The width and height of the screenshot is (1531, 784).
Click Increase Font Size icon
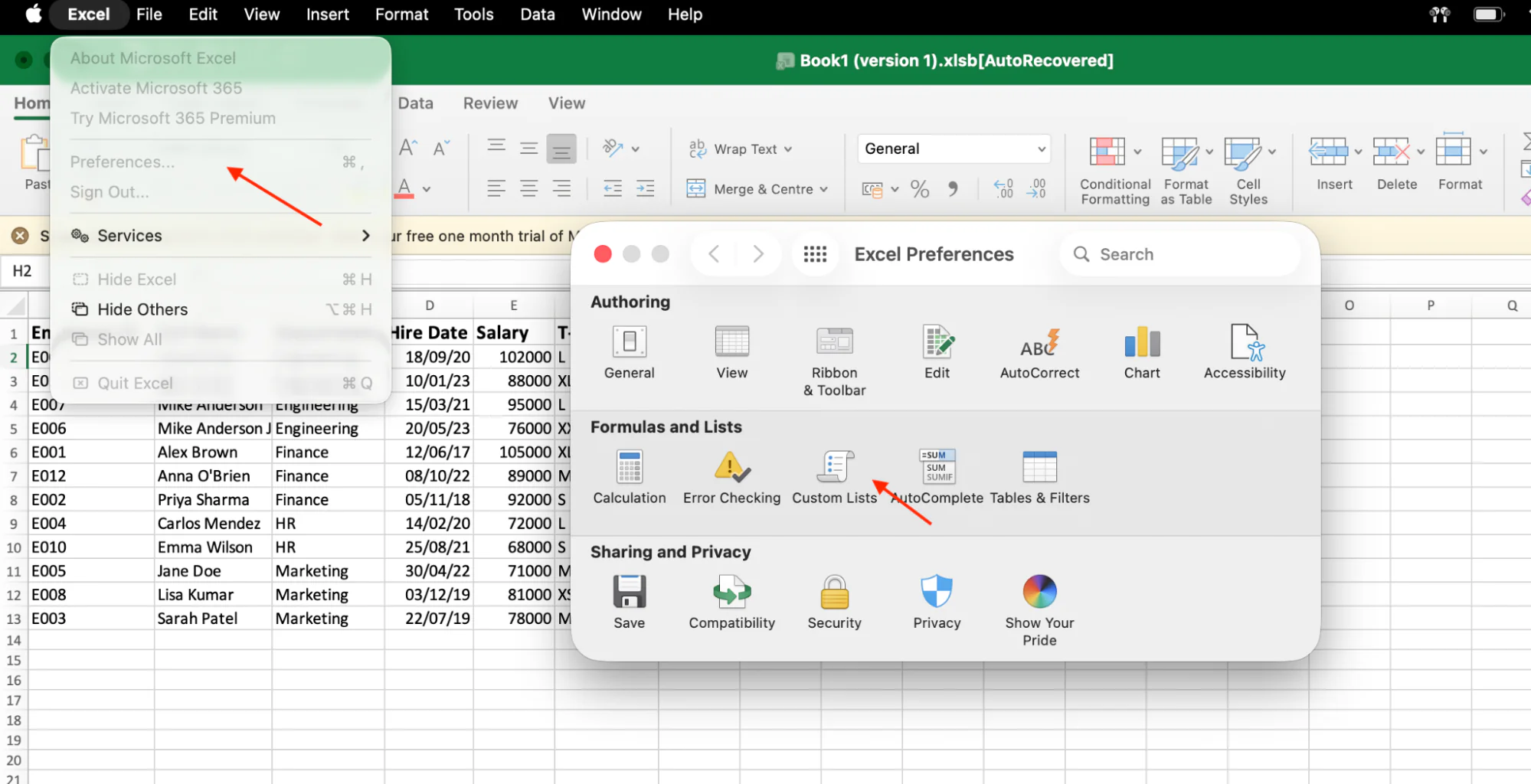407,148
